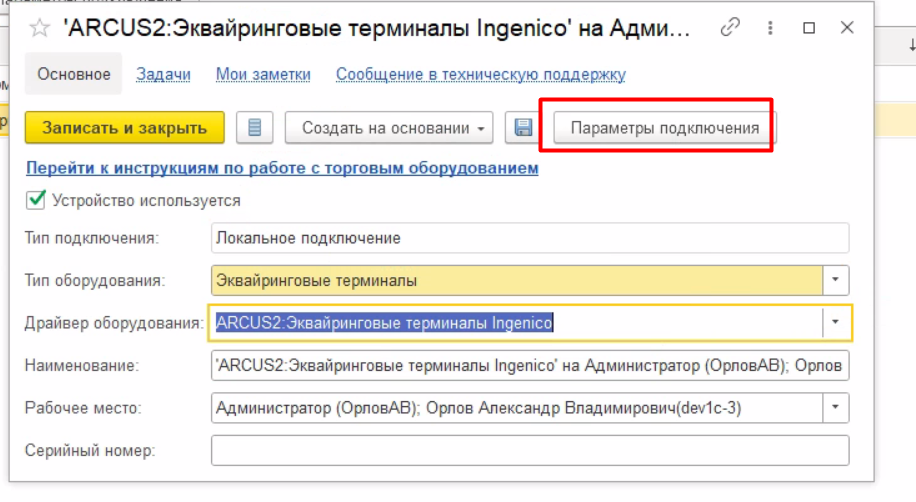Focus the empty 'Серийный номер' field
Image resolution: width=916 pixels, height=502 pixels.
(x=530, y=450)
